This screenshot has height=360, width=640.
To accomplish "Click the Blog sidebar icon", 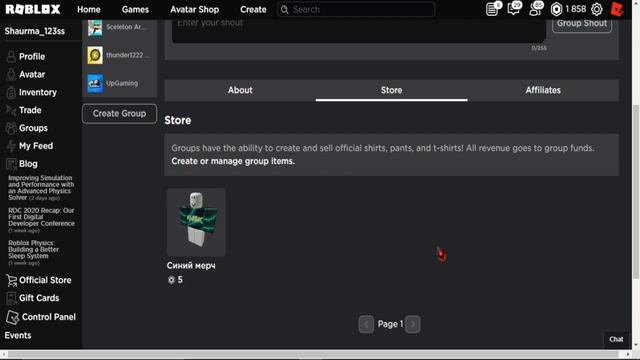I will point(11,164).
